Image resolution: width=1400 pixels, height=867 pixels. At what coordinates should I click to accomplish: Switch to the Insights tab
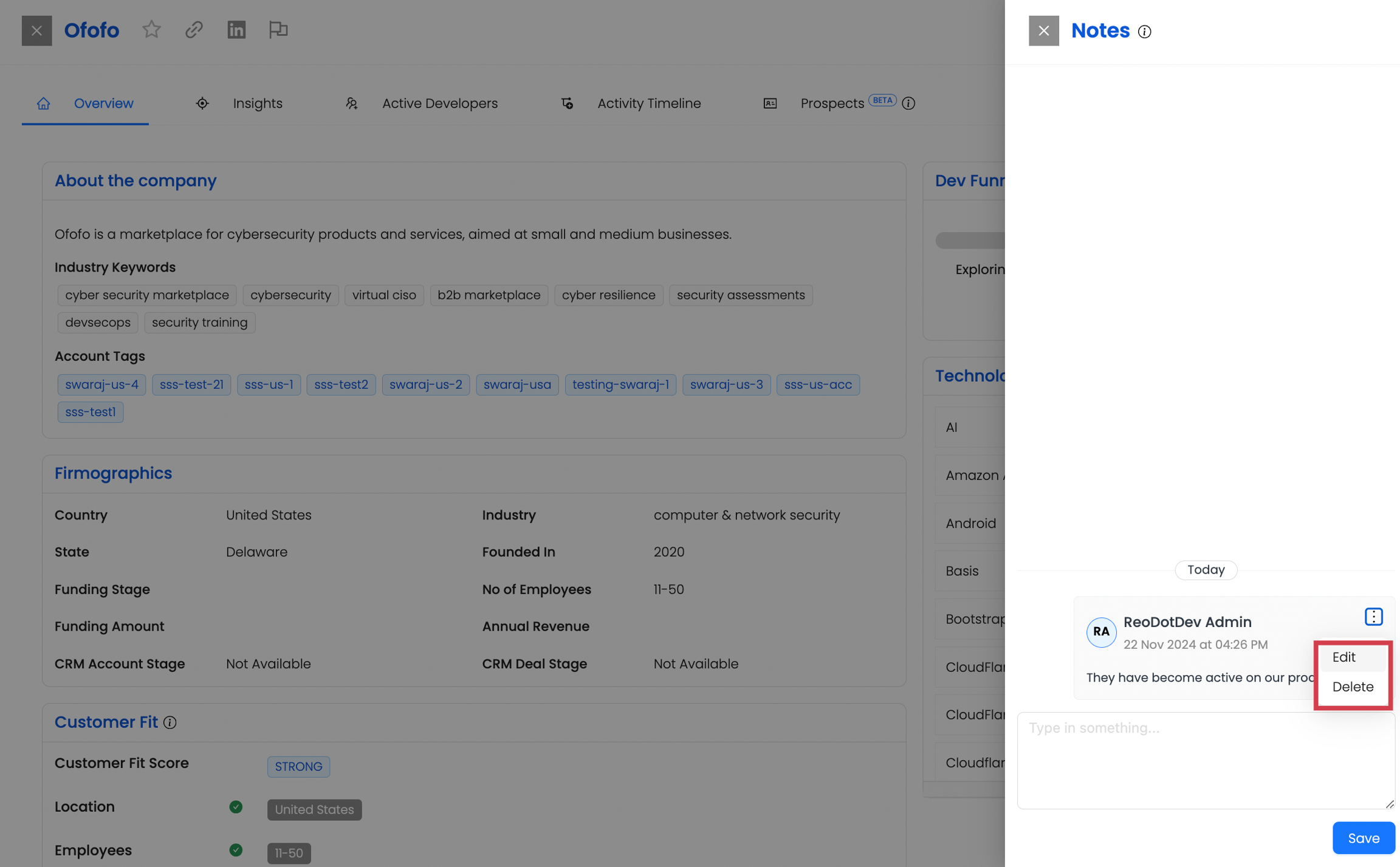coord(257,103)
